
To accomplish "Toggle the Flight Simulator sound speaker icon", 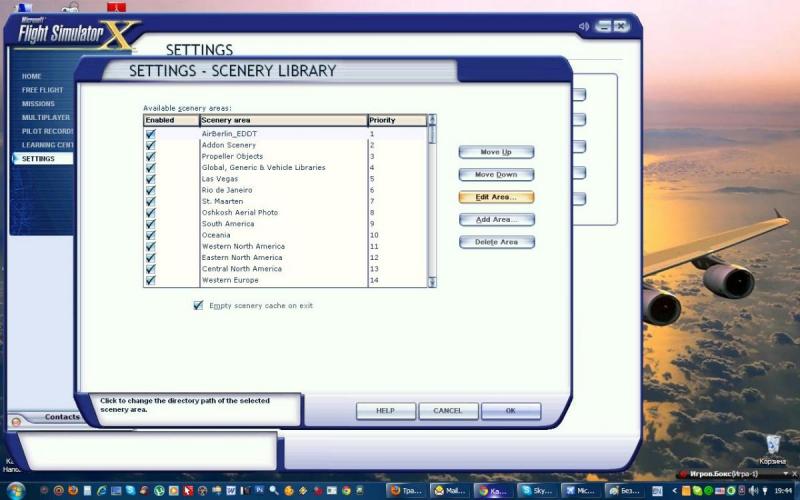I will click(584, 26).
